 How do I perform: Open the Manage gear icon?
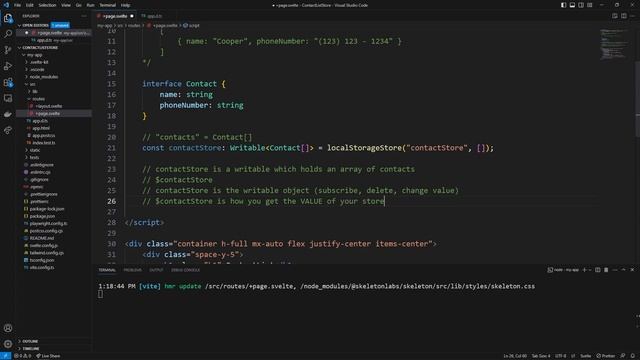click(x=8, y=344)
